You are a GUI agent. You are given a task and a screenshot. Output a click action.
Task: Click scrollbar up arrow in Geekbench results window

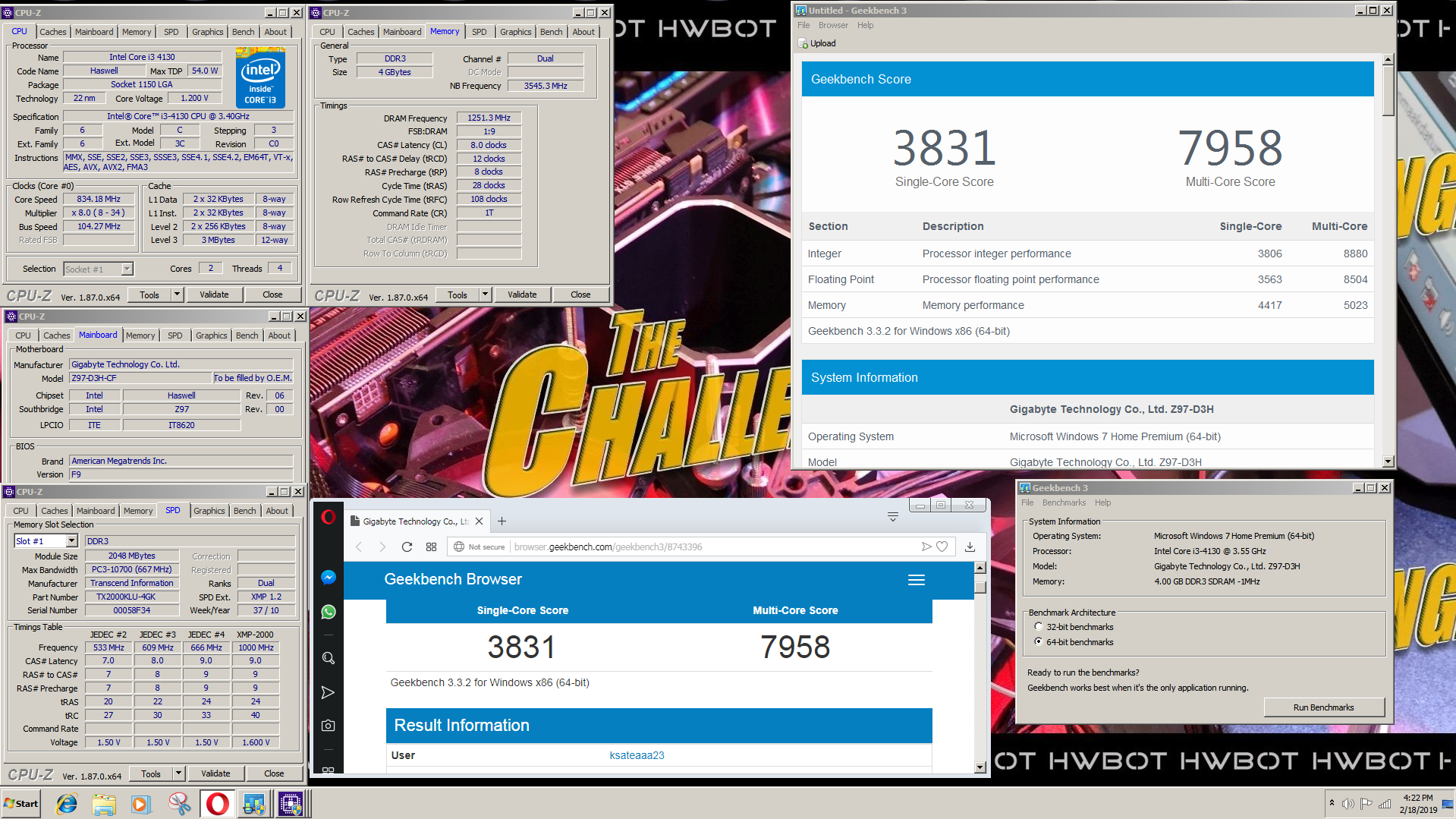point(1388,59)
